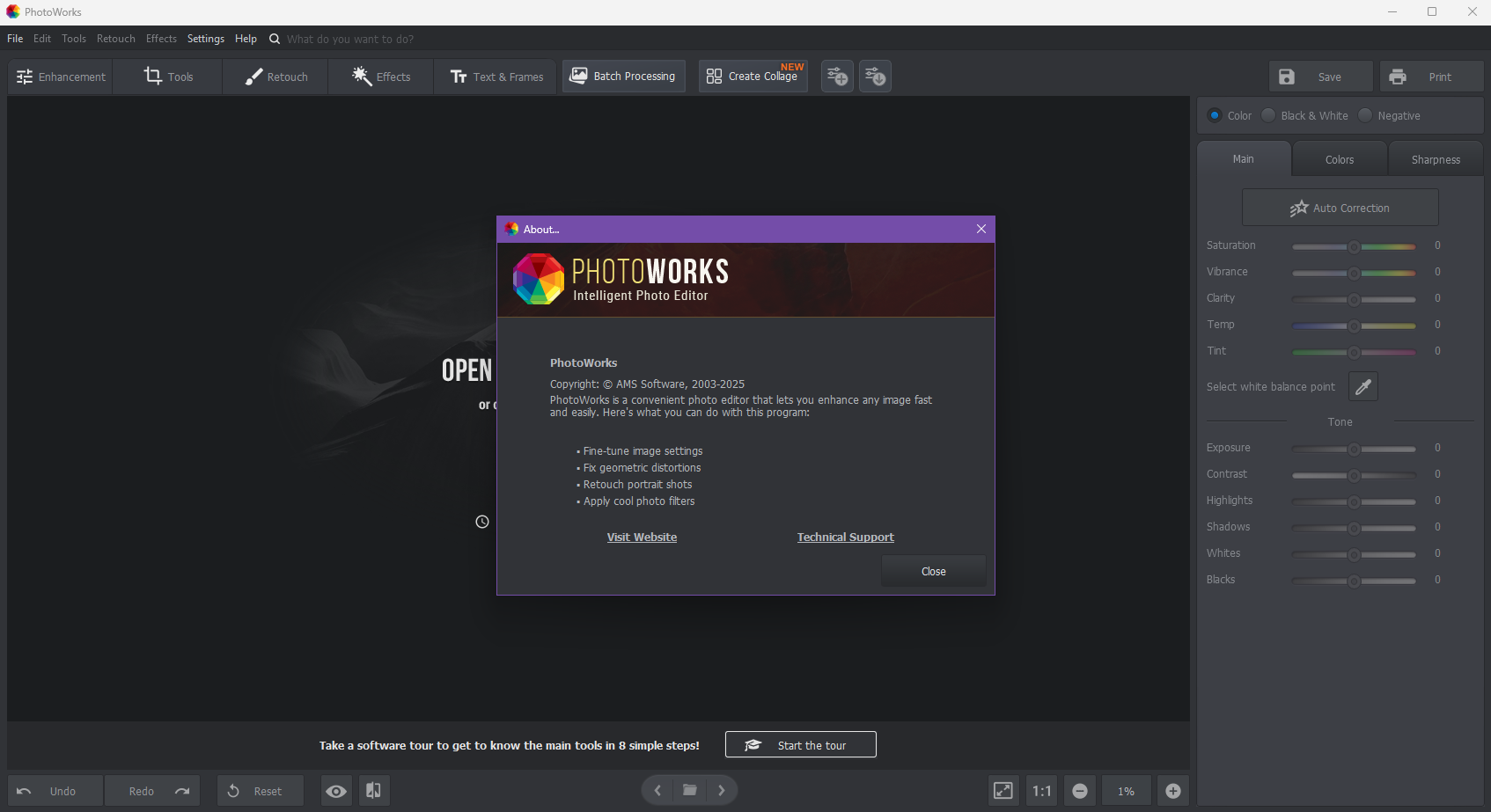Open the Edit menu

pyautogui.click(x=42, y=39)
